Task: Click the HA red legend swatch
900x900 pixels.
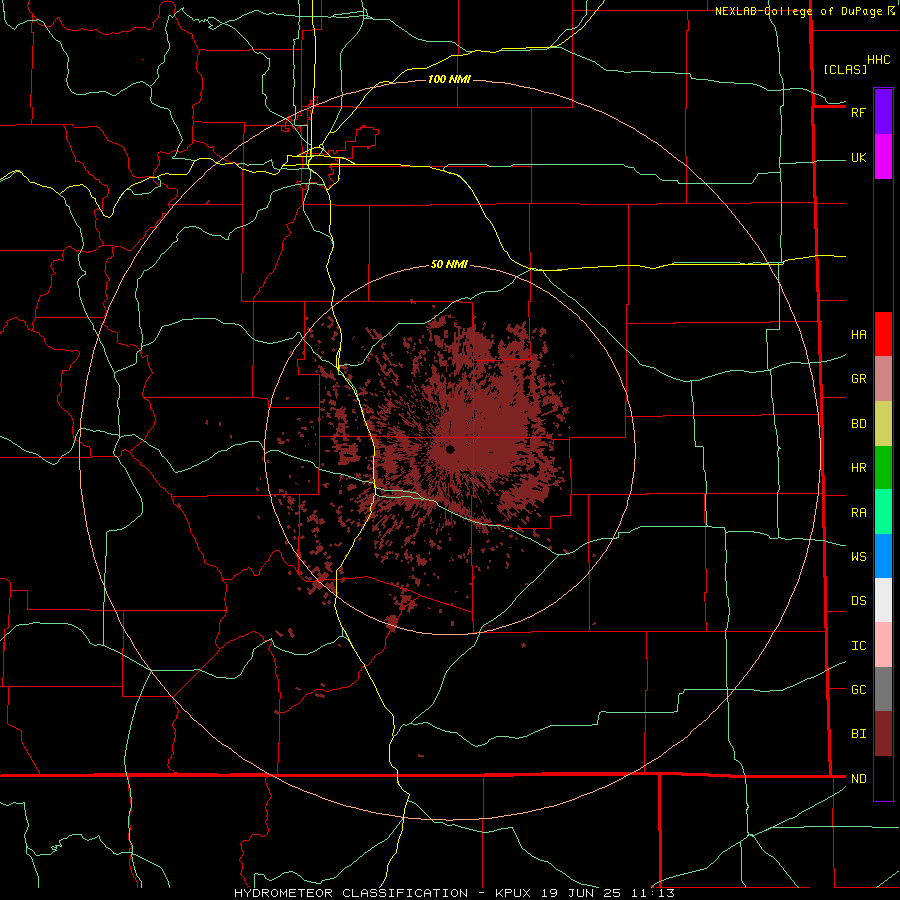Action: (x=883, y=334)
